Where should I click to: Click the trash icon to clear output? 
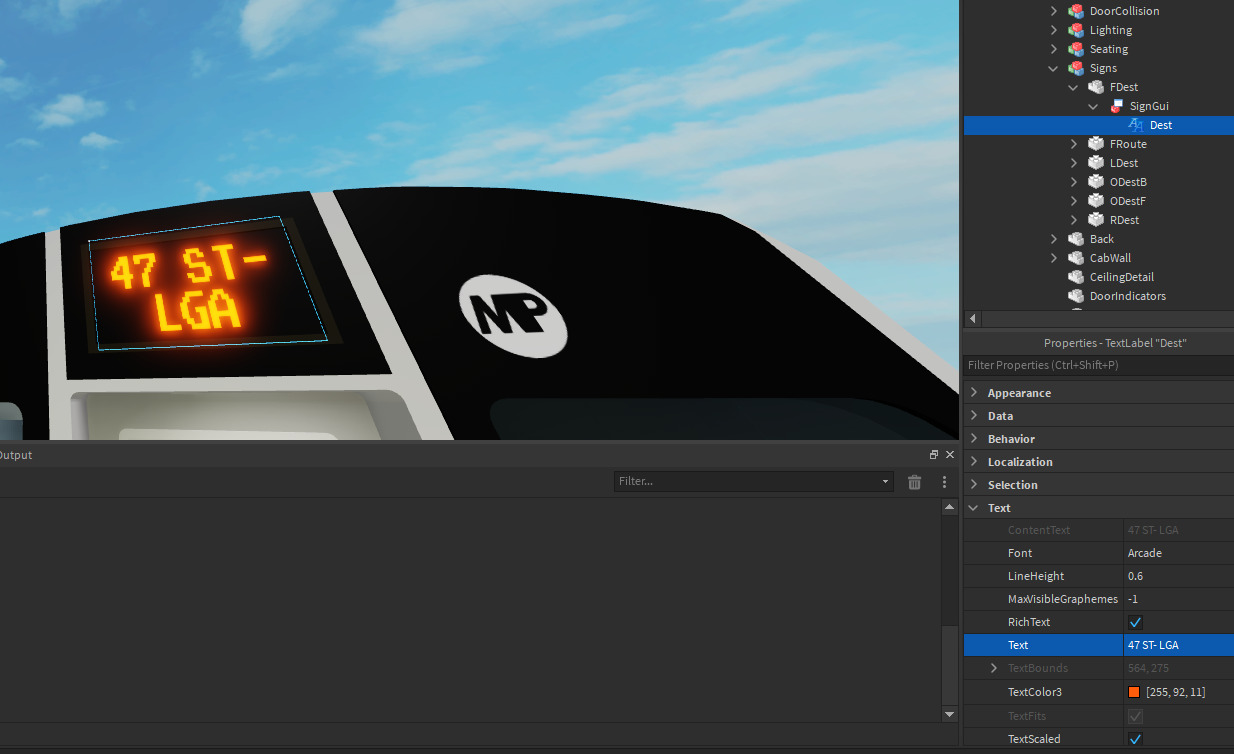tap(914, 482)
